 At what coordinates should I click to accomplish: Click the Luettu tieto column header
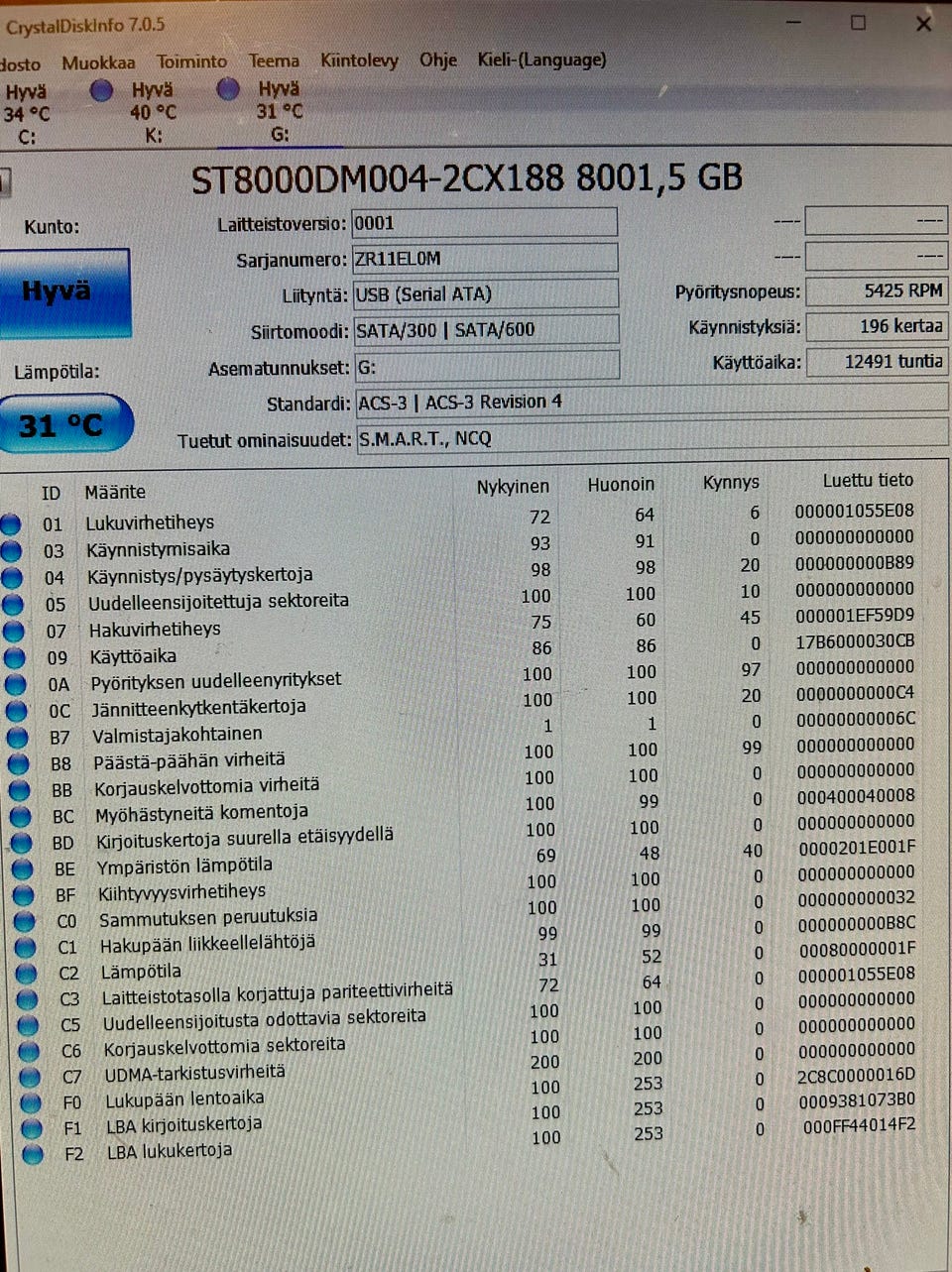point(868,480)
